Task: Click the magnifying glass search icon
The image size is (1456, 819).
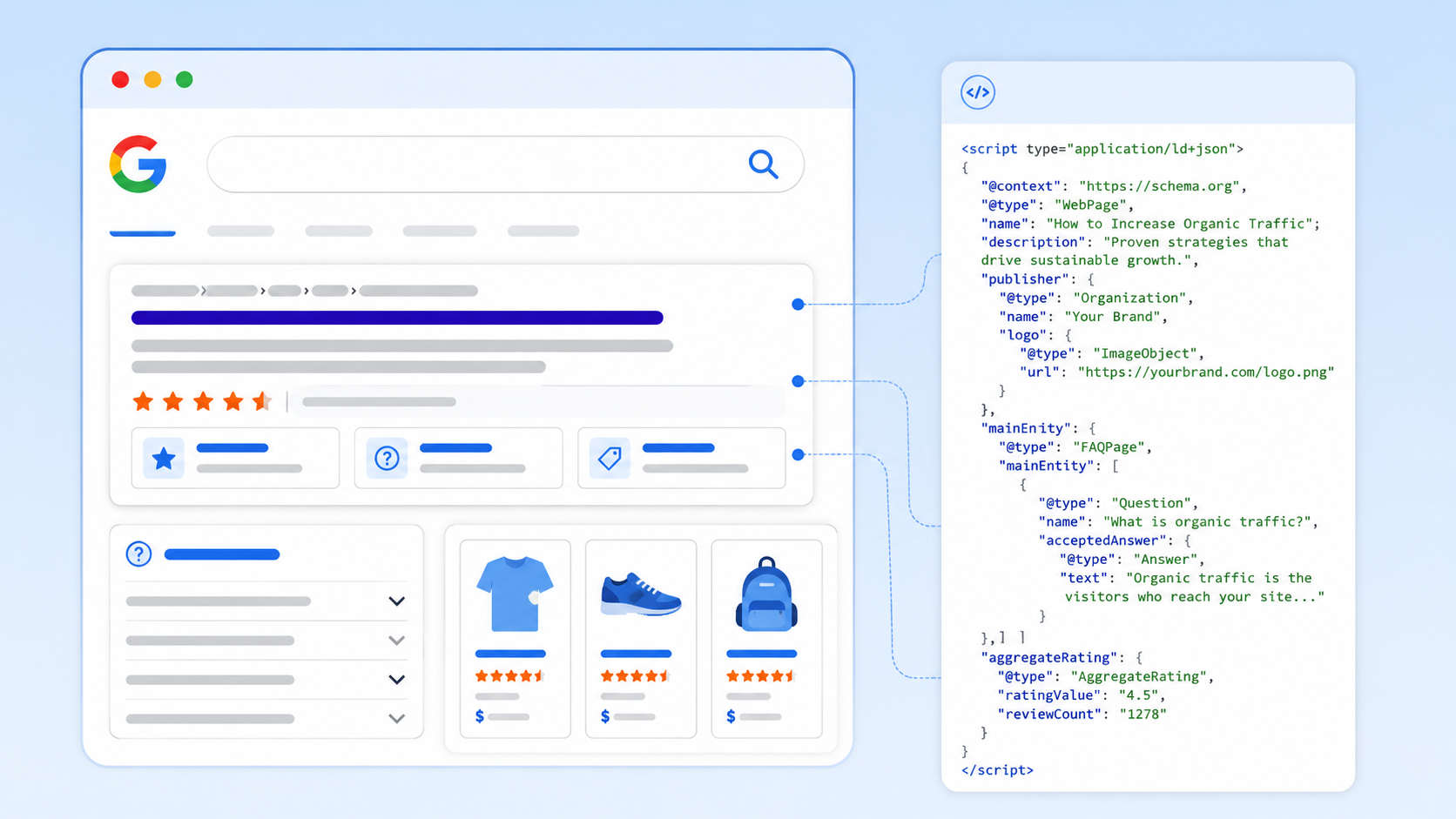Action: tap(764, 164)
